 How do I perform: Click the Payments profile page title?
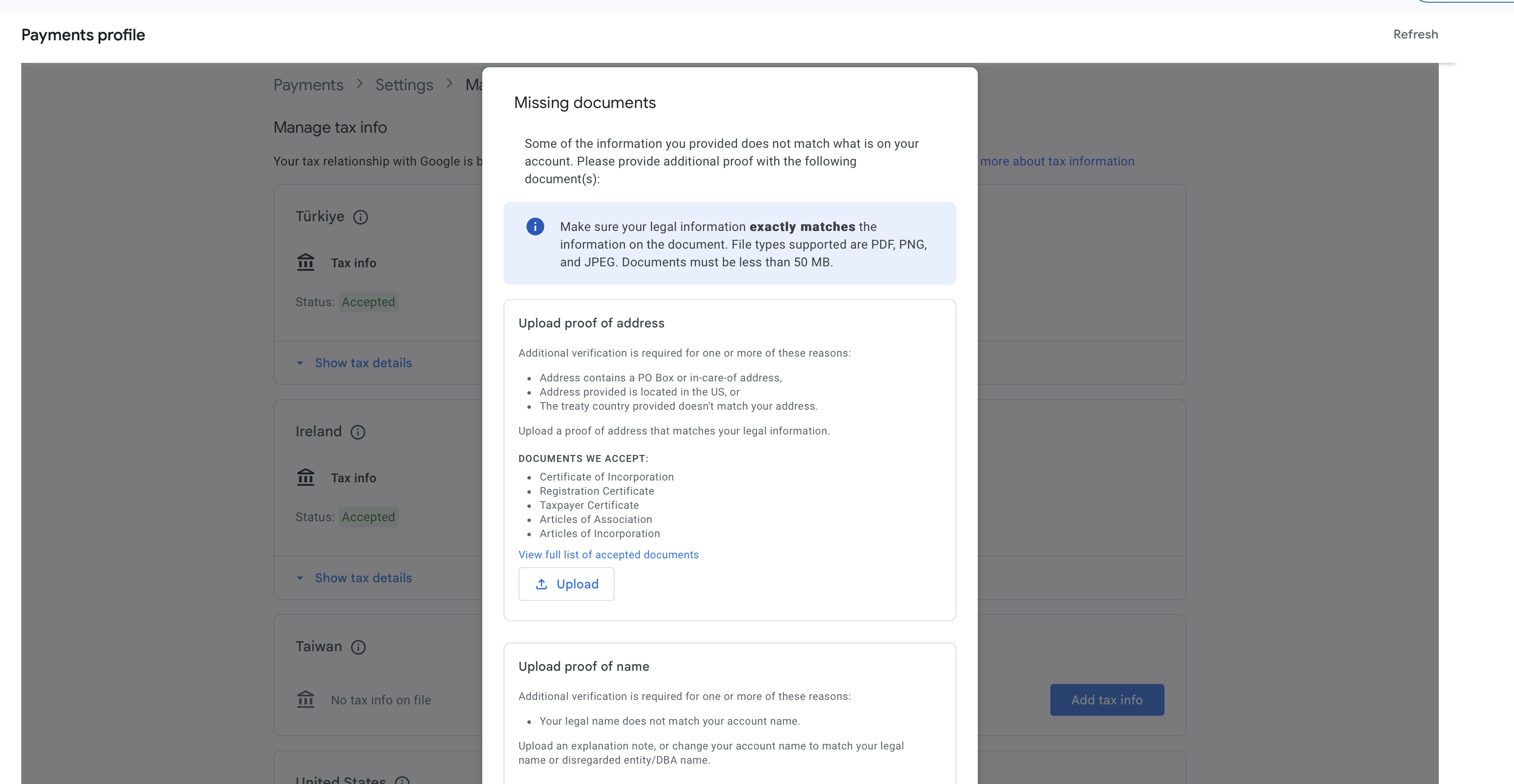tap(83, 35)
